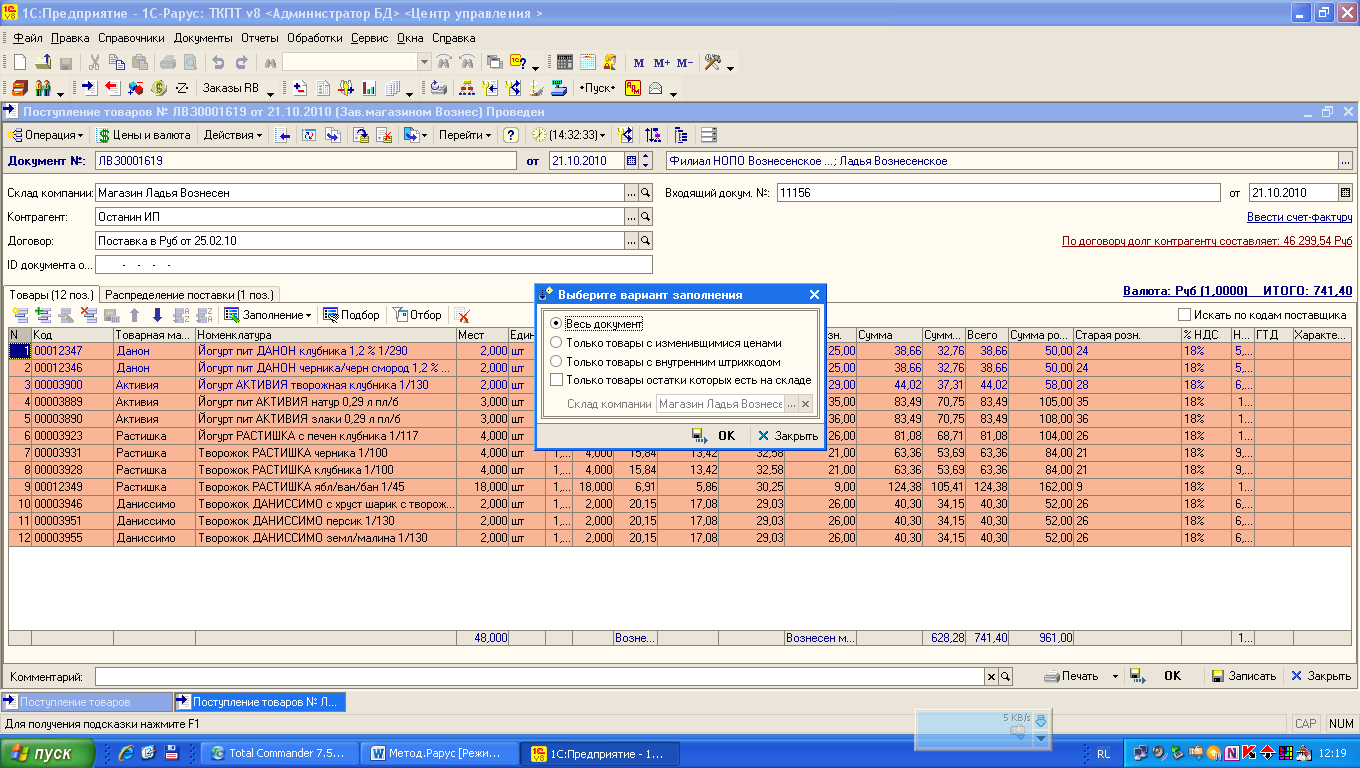Viewport: 1360px width, 768px height.
Task: Open the Операция dropdown
Action: (45, 135)
